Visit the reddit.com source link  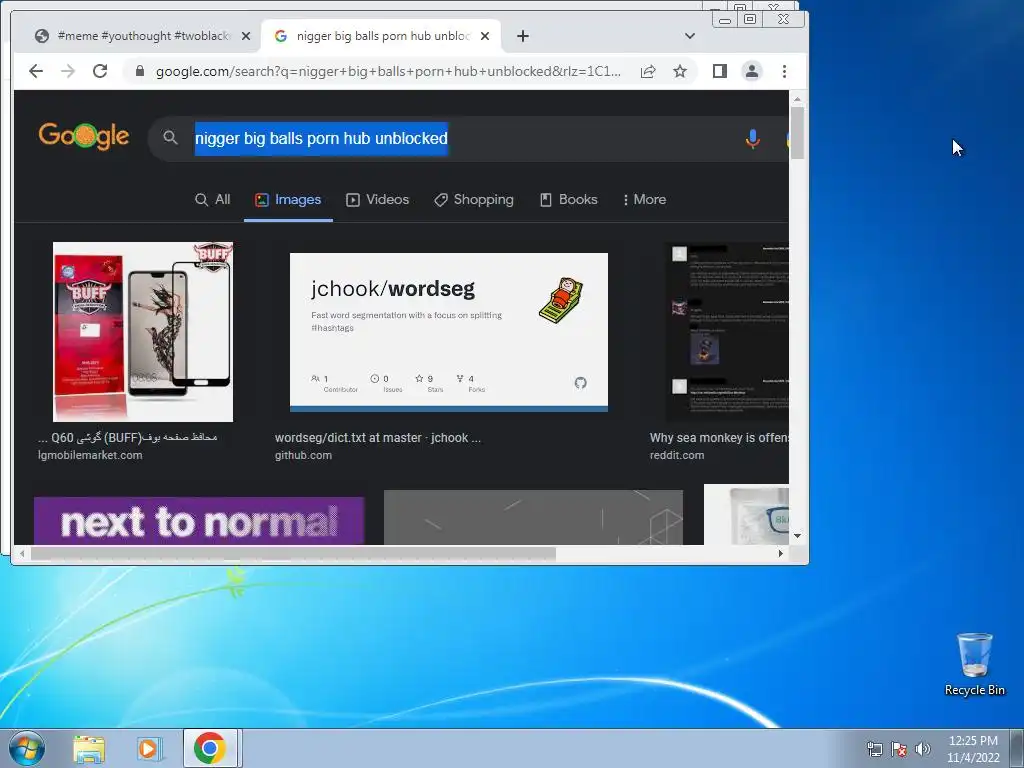pos(677,455)
